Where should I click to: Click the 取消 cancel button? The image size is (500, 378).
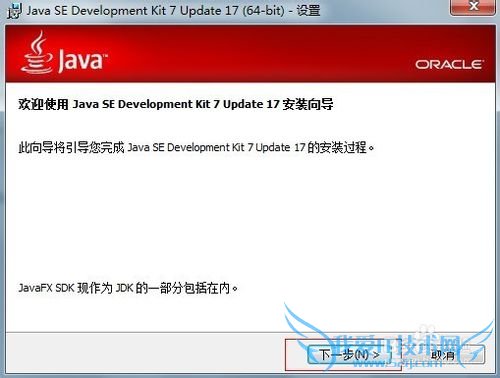pyautogui.click(x=443, y=355)
